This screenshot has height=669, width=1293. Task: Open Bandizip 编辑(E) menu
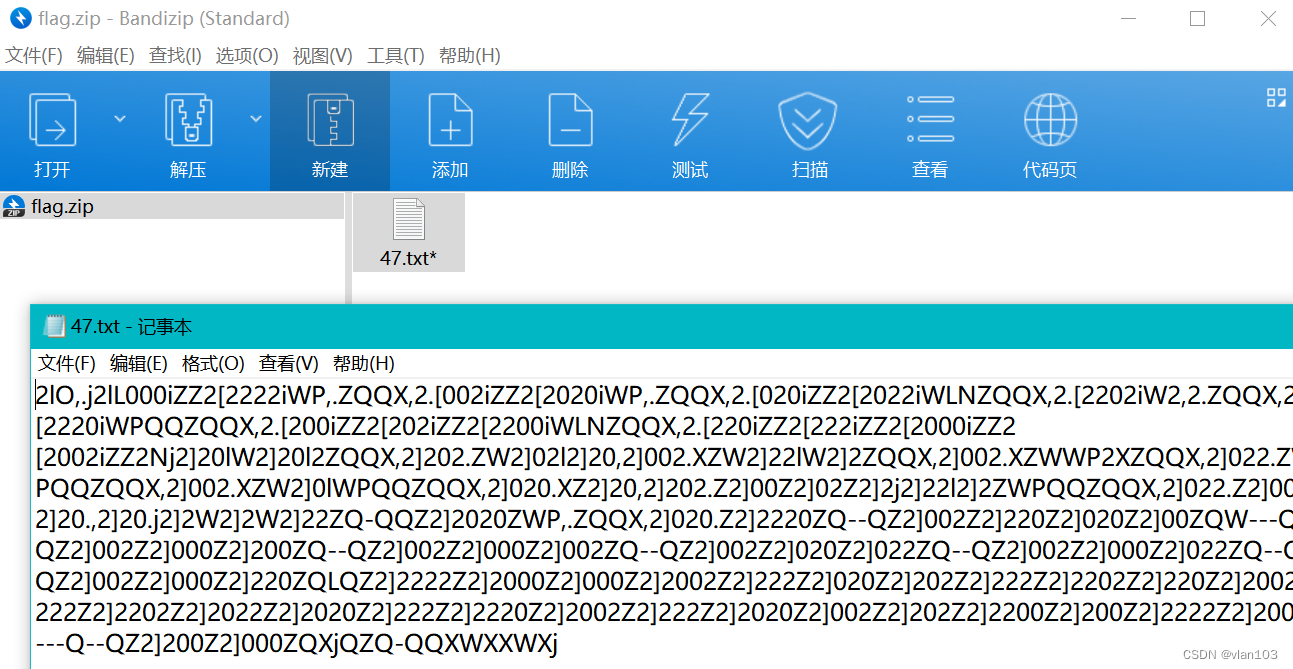pos(105,55)
